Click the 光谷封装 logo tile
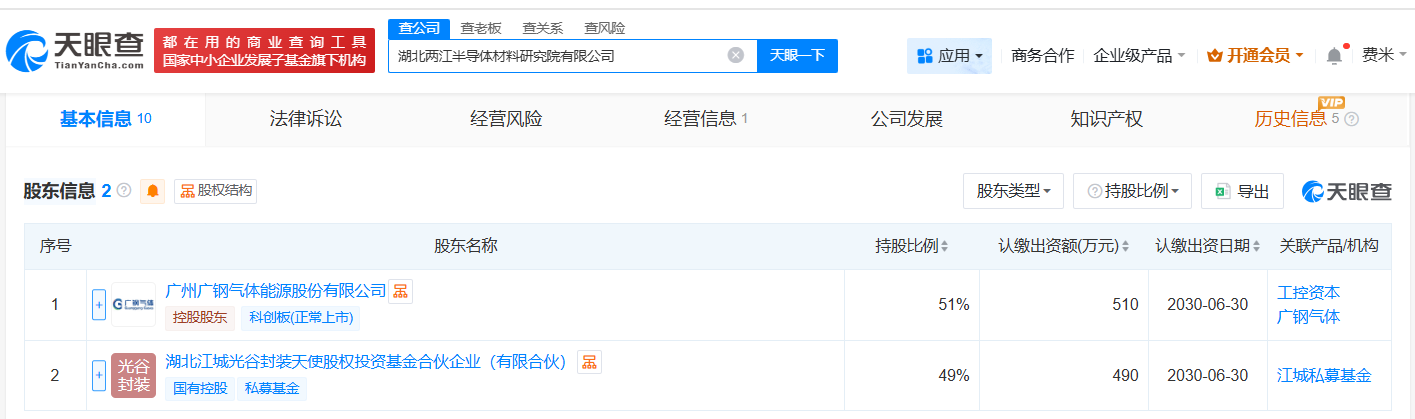The width and height of the screenshot is (1415, 419). [133, 376]
